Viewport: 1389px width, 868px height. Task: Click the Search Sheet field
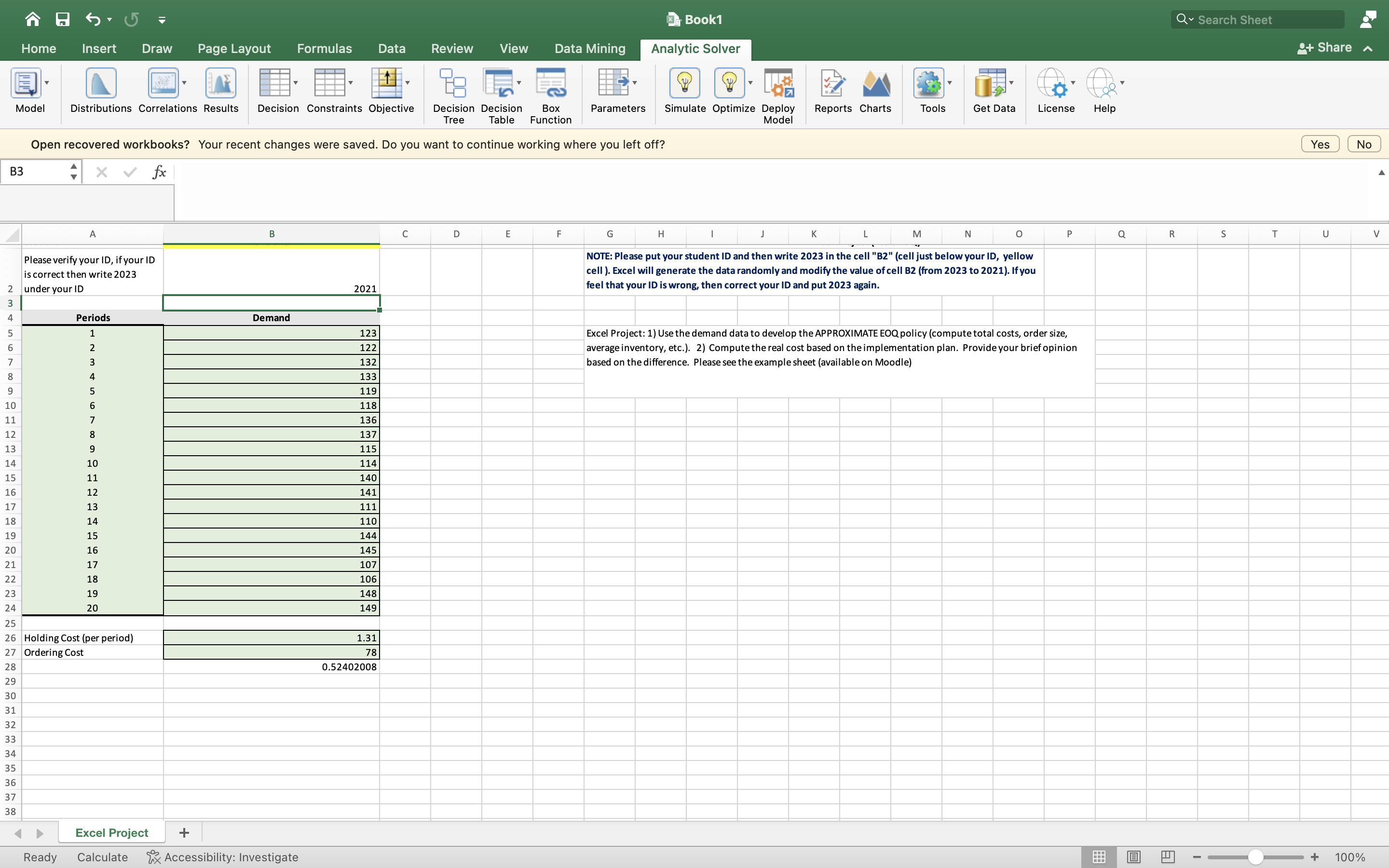(x=1256, y=19)
